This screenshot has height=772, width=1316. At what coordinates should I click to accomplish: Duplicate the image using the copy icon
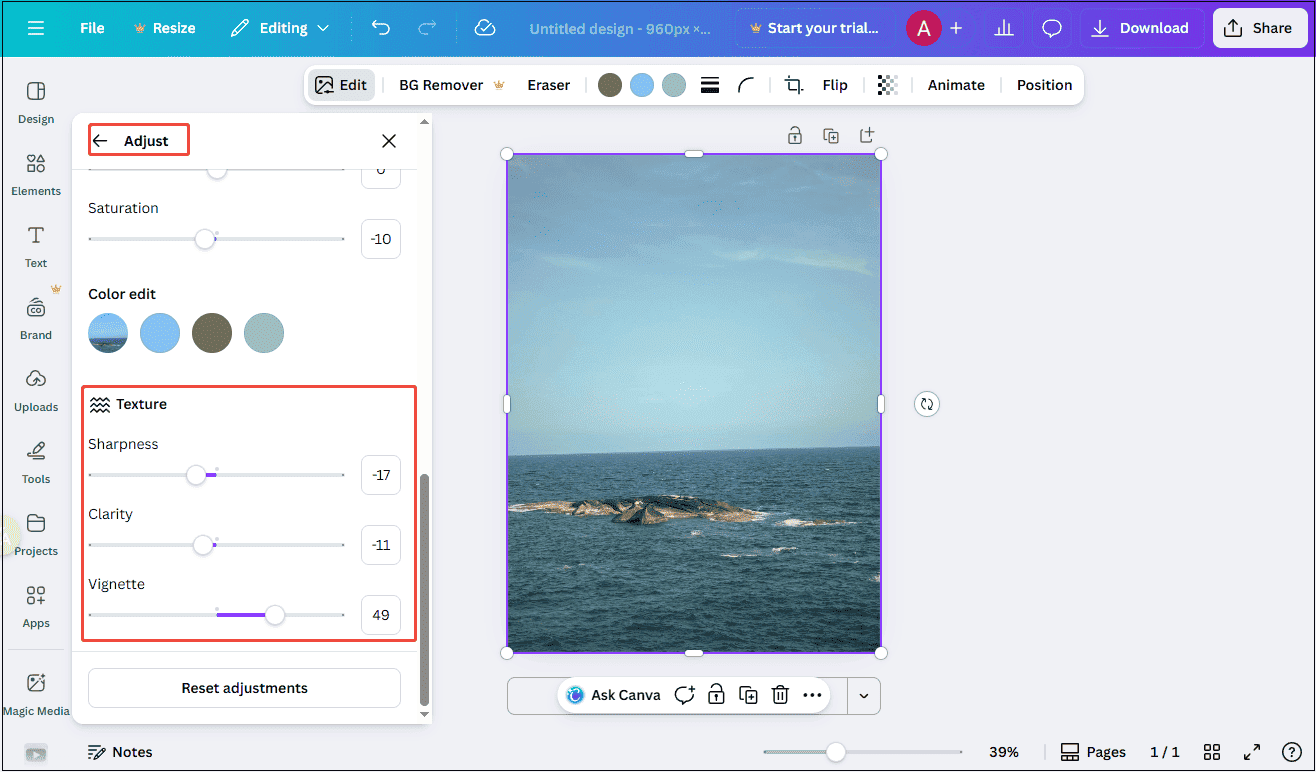click(x=748, y=695)
